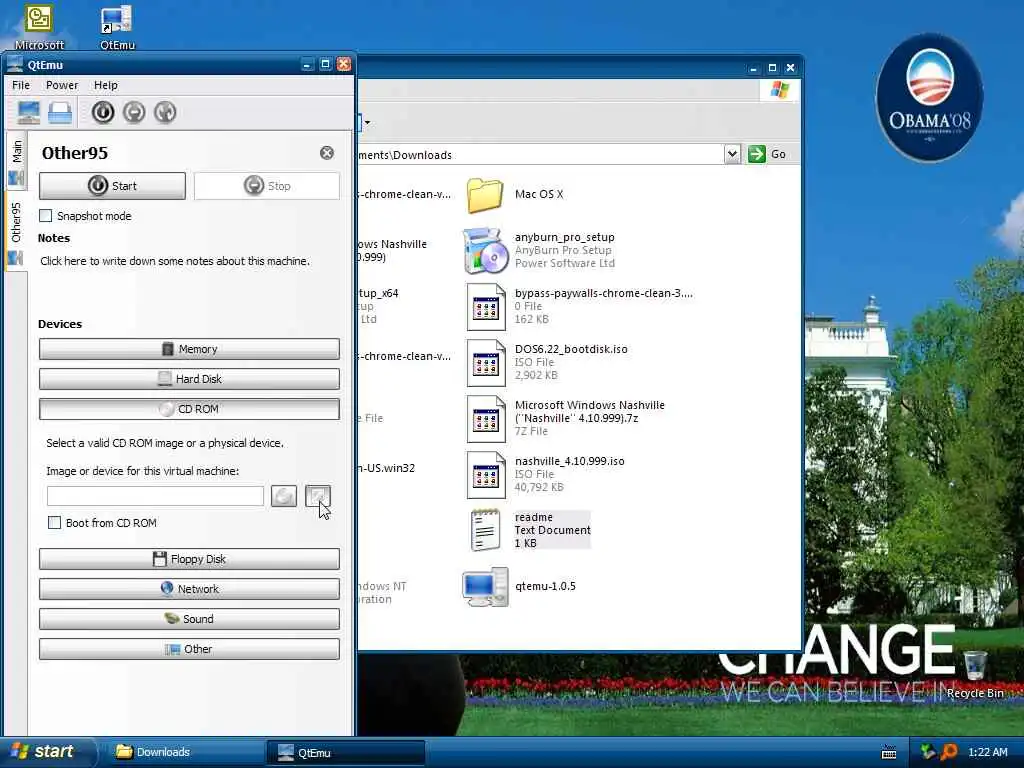Image resolution: width=1024 pixels, height=768 pixels.
Task: Expand the Other device section
Action: 189,649
